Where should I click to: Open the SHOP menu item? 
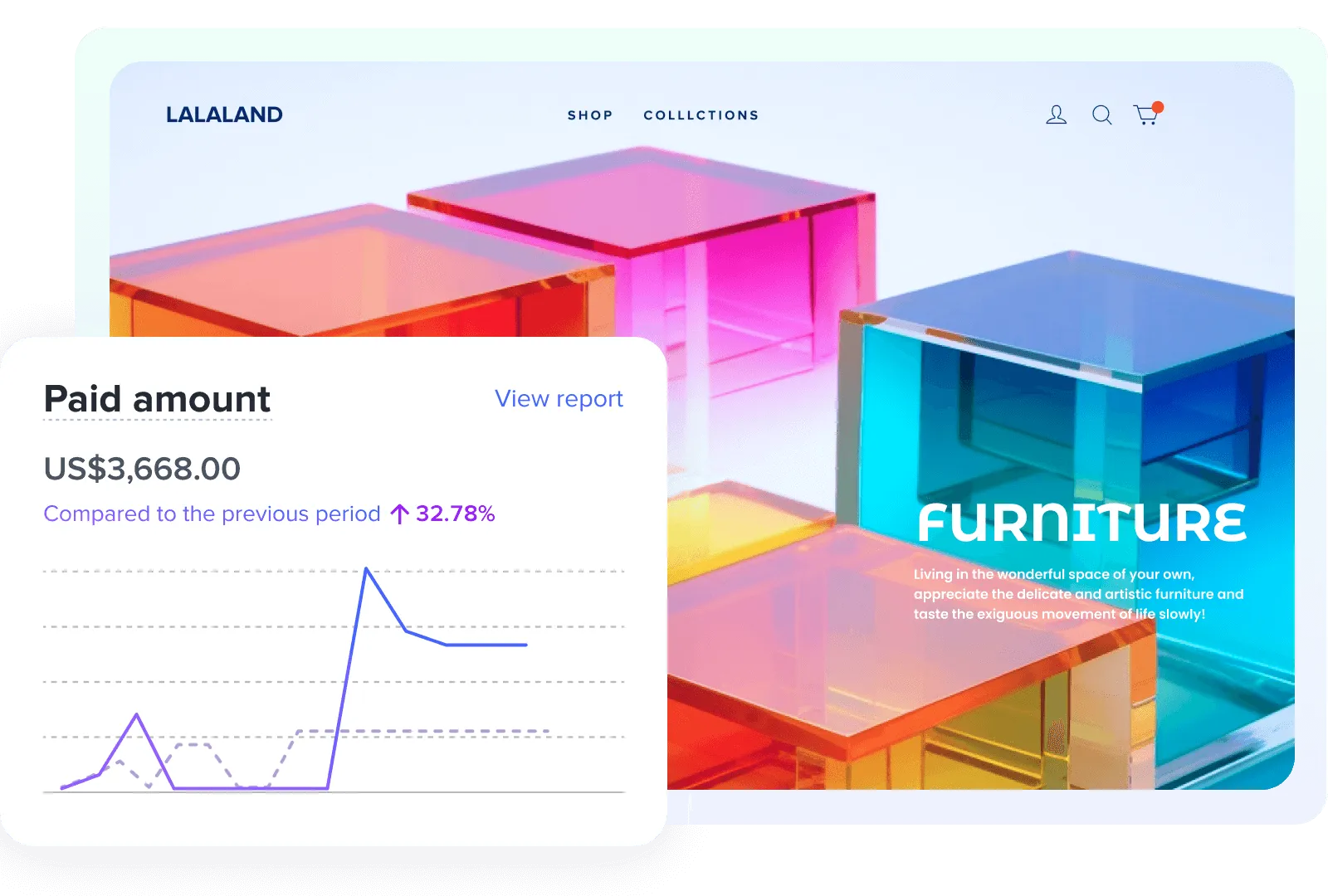[590, 115]
